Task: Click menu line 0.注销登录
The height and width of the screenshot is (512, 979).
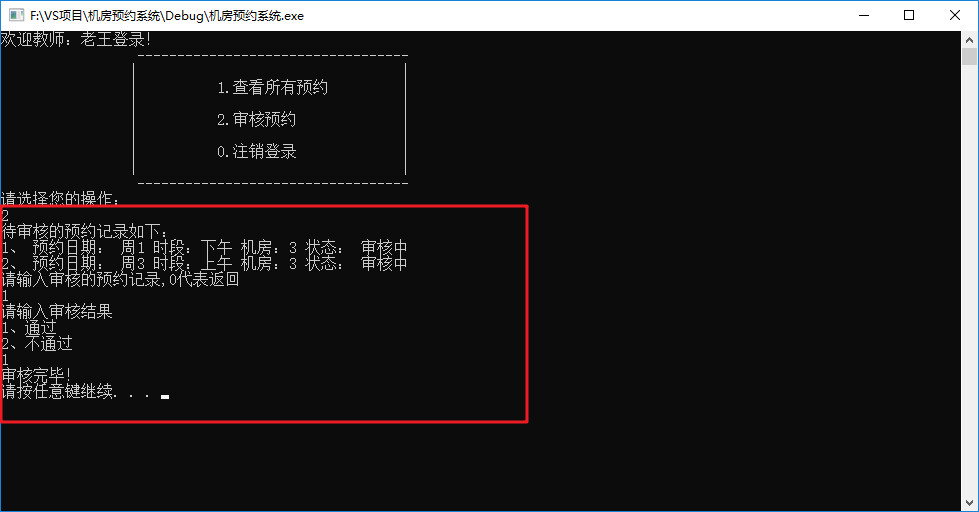Action: point(257,151)
